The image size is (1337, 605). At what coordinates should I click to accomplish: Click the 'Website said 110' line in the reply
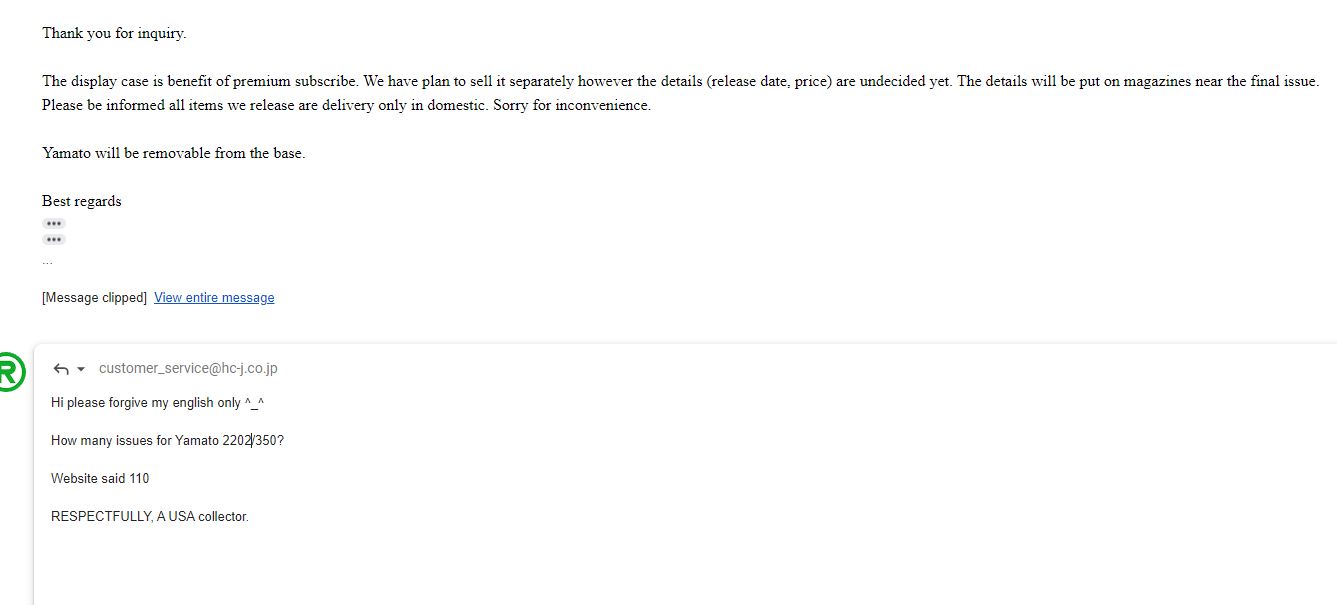click(100, 478)
